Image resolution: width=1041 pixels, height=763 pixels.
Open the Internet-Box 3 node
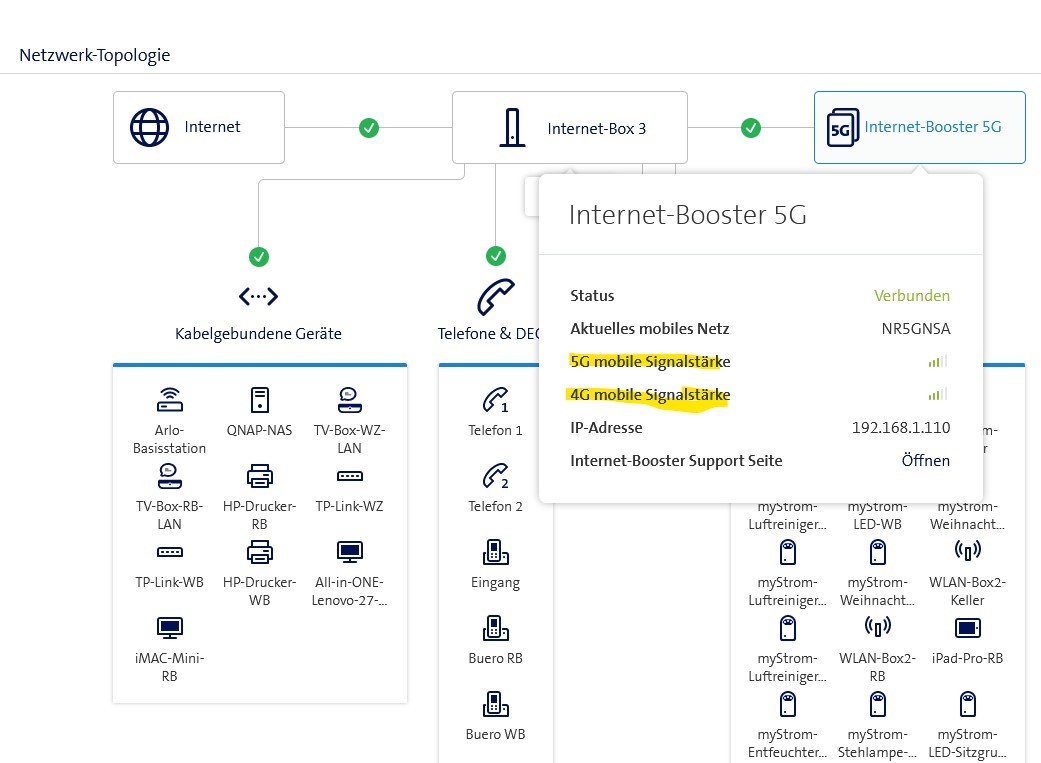coord(569,128)
